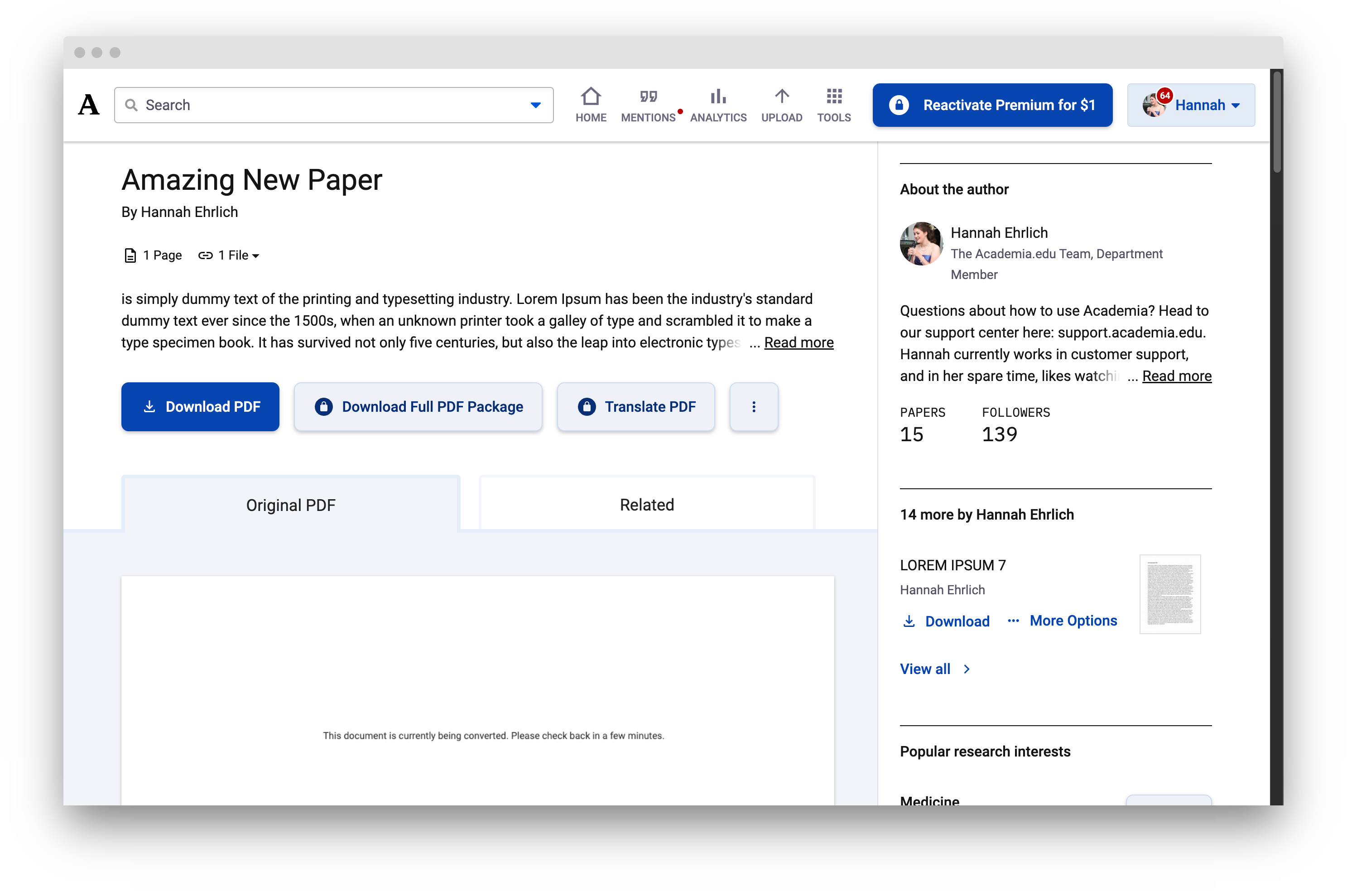Screen dimensions: 1347x896
Task: Click Read more under the paper abstract
Action: click(x=799, y=342)
